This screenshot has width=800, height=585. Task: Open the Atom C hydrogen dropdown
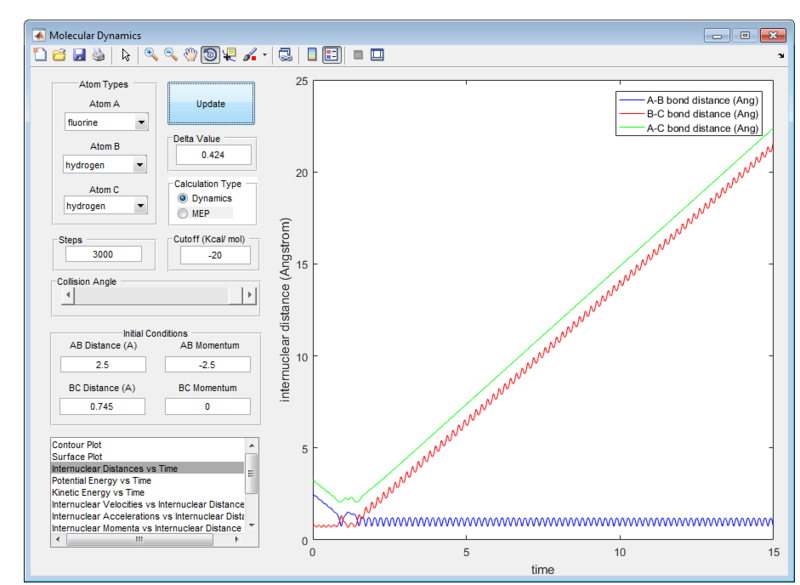coord(106,206)
